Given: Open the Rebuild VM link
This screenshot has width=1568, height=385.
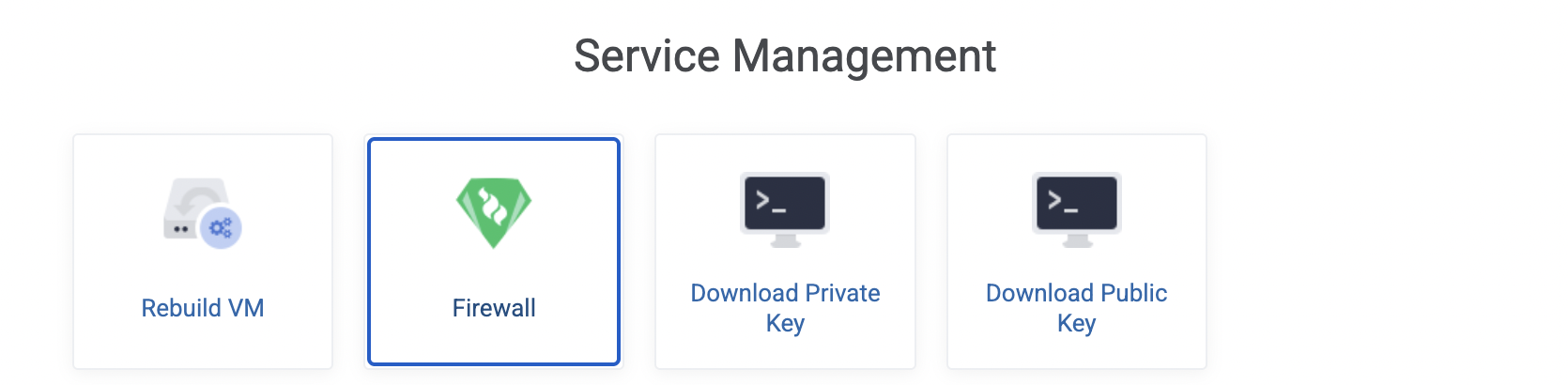Looking at the screenshot, I should tap(203, 308).
